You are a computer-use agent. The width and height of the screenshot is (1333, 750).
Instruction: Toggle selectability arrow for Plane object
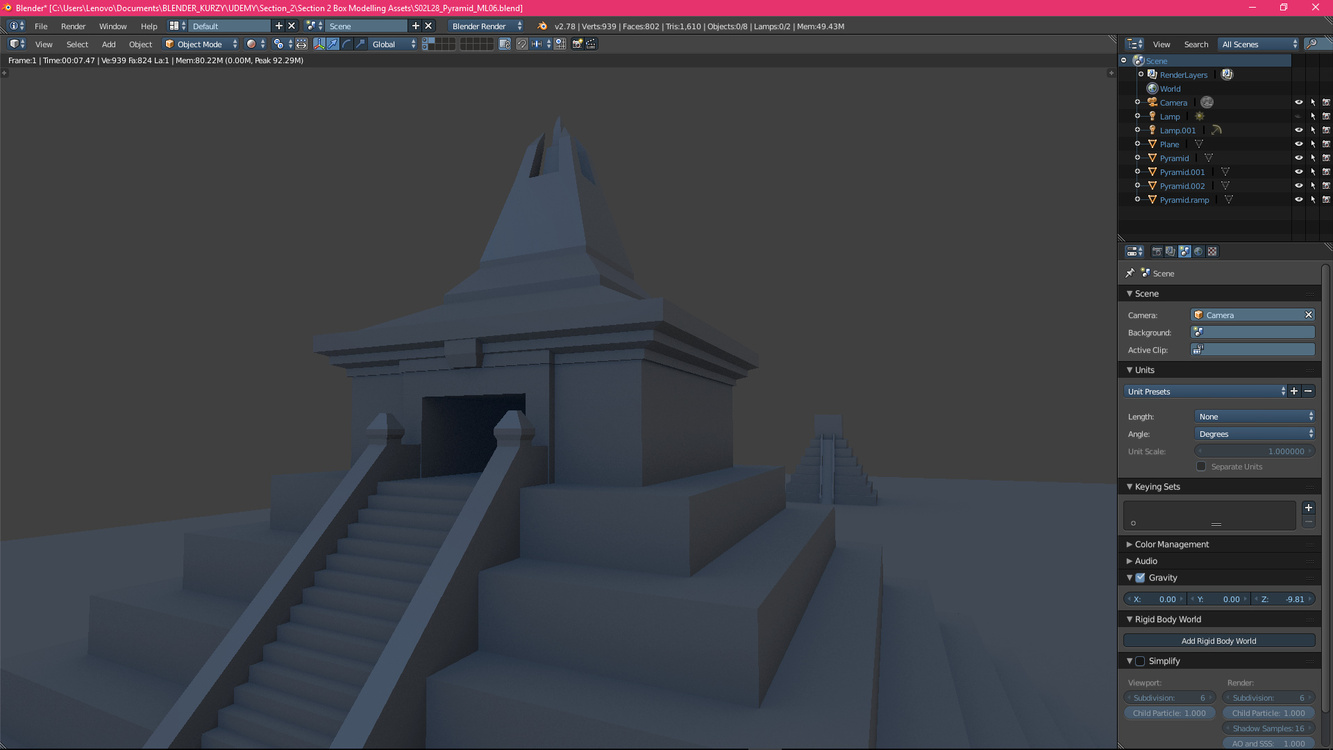click(1313, 144)
